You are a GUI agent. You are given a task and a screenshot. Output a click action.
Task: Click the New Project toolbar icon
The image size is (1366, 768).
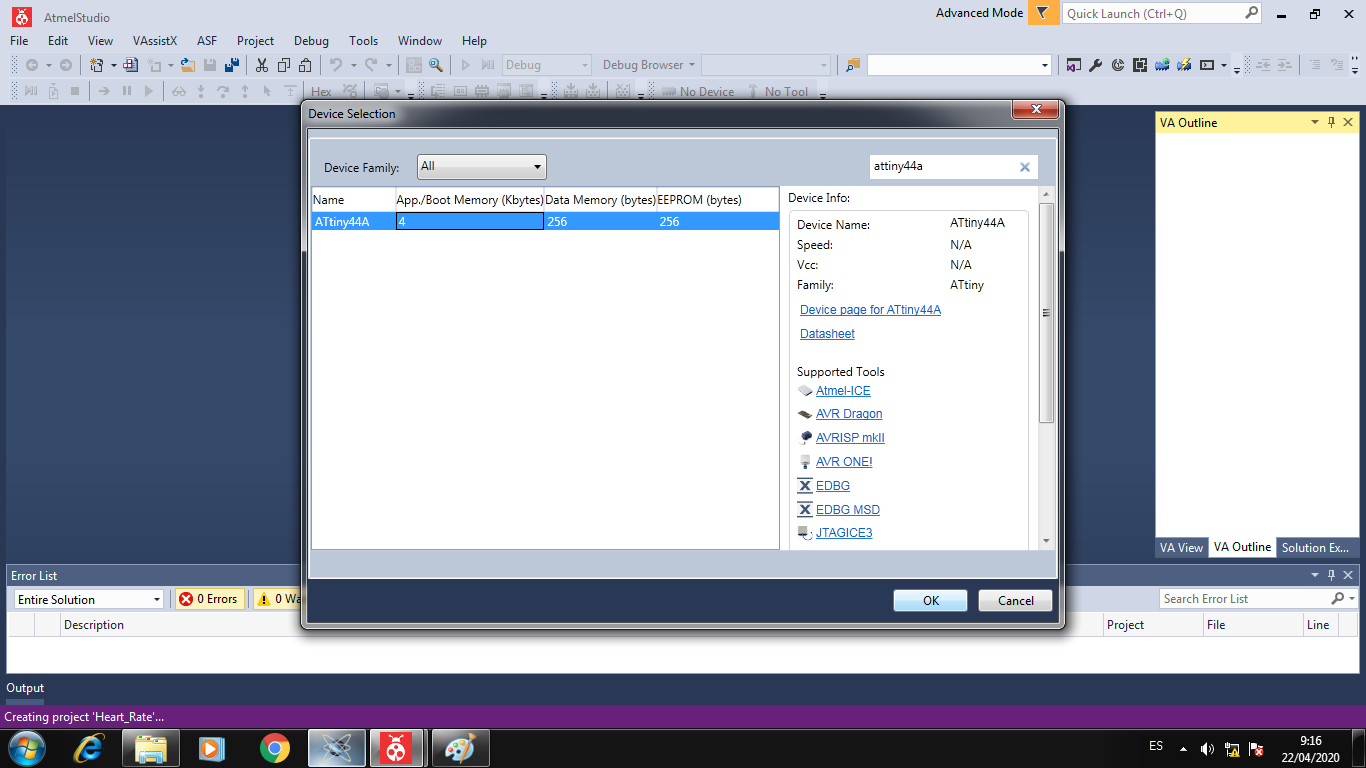pyautogui.click(x=97, y=65)
